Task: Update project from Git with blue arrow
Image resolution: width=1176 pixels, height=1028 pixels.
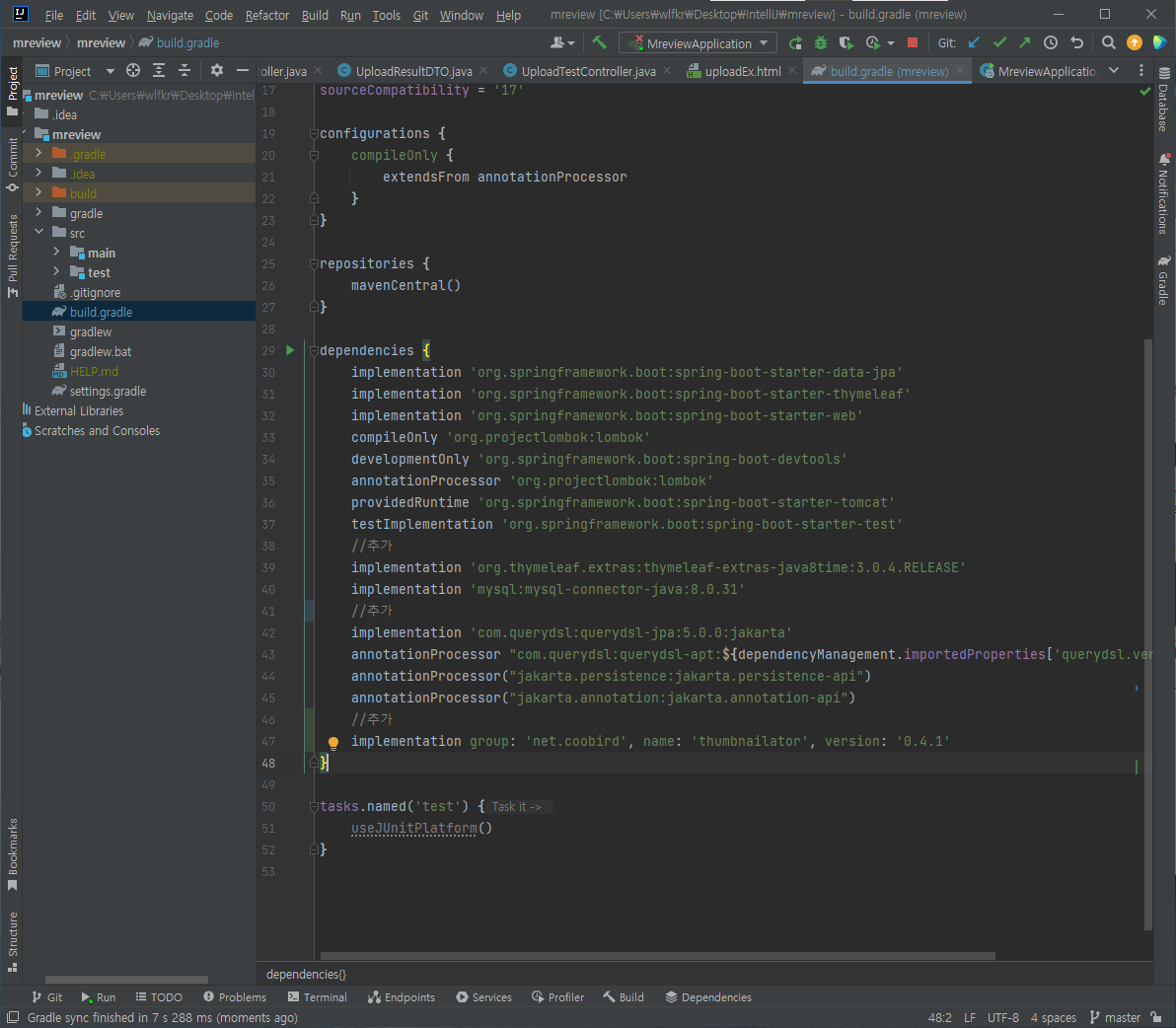Action: [x=974, y=42]
